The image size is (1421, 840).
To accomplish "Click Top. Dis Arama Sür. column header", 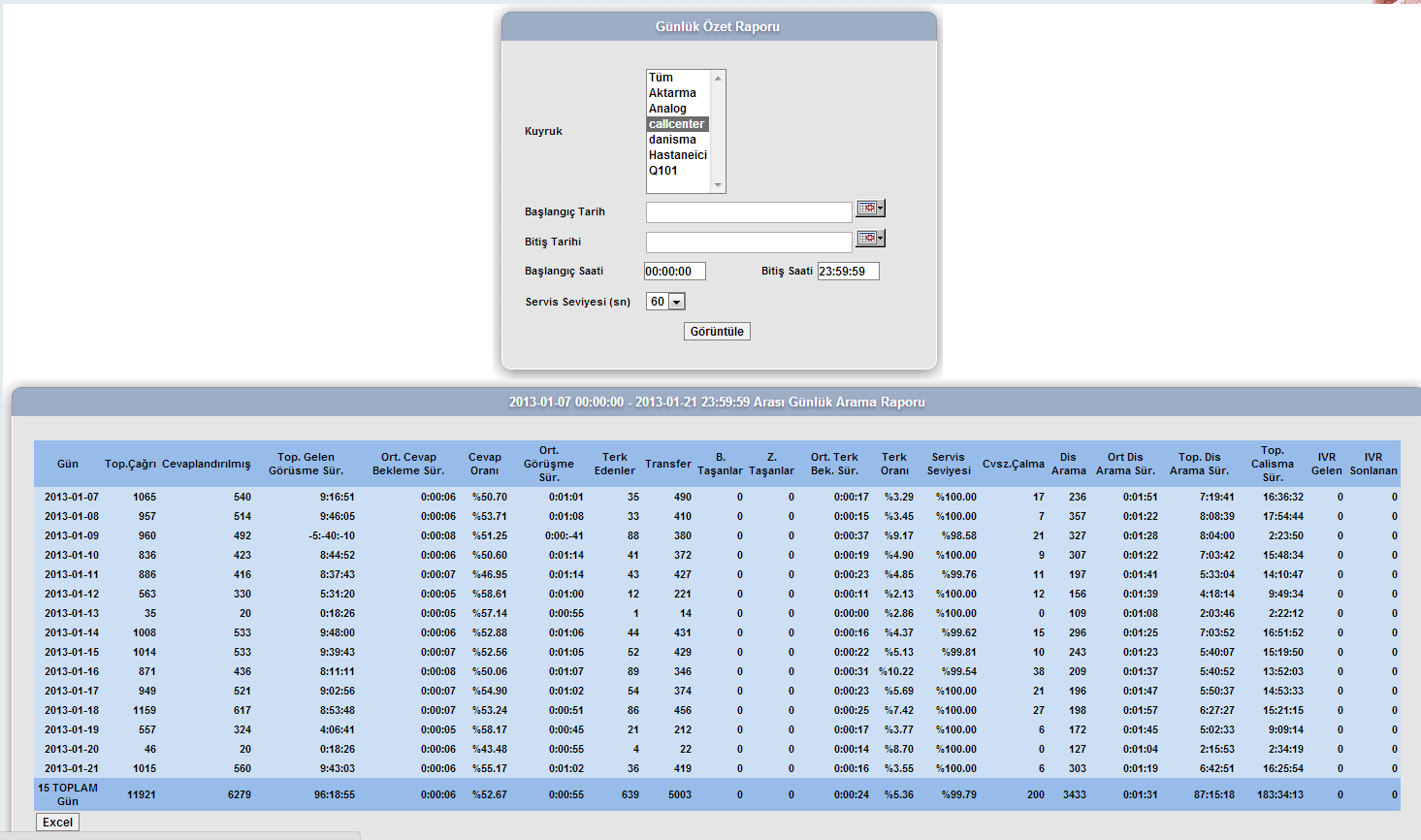I will (x=1200, y=464).
